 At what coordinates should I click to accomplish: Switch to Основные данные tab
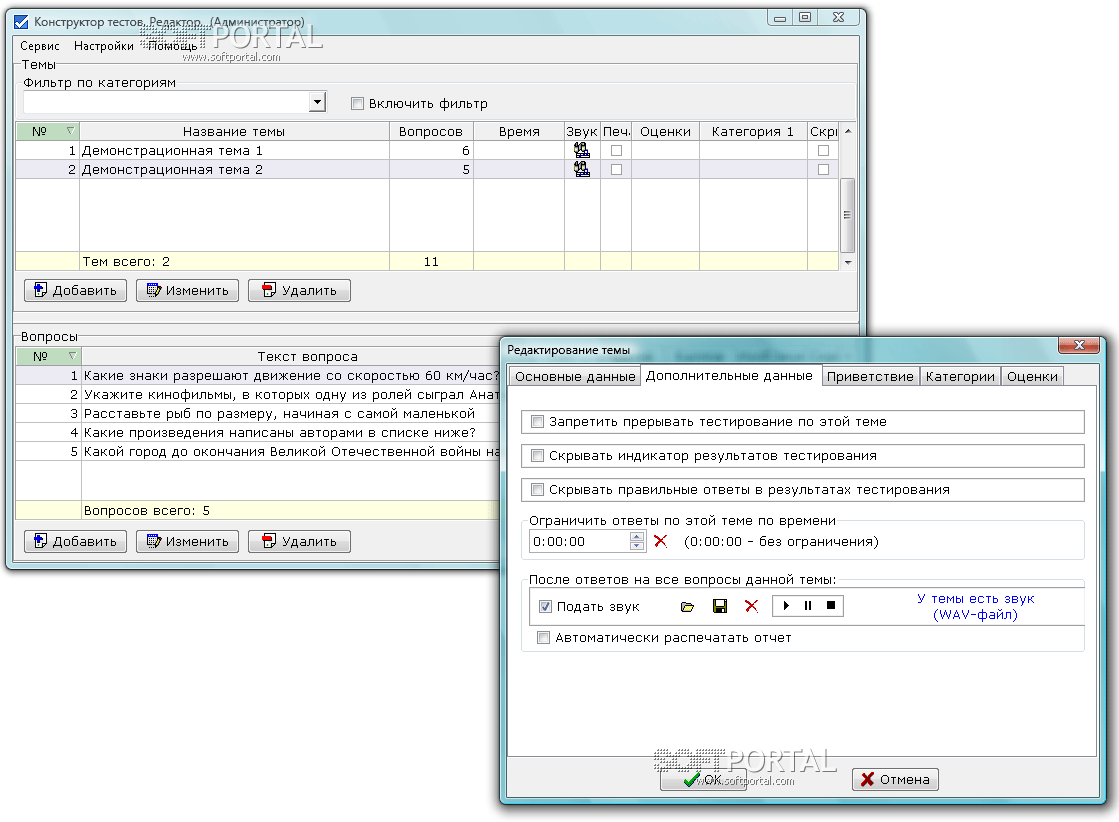[x=575, y=376]
